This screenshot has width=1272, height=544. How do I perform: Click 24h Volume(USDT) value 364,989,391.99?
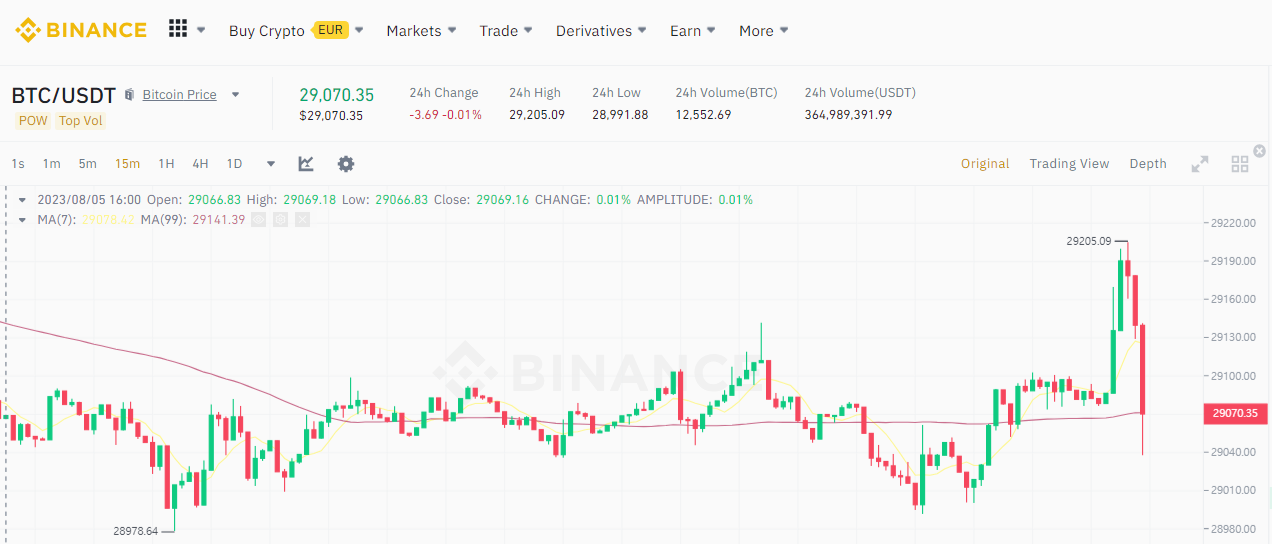tap(848, 115)
